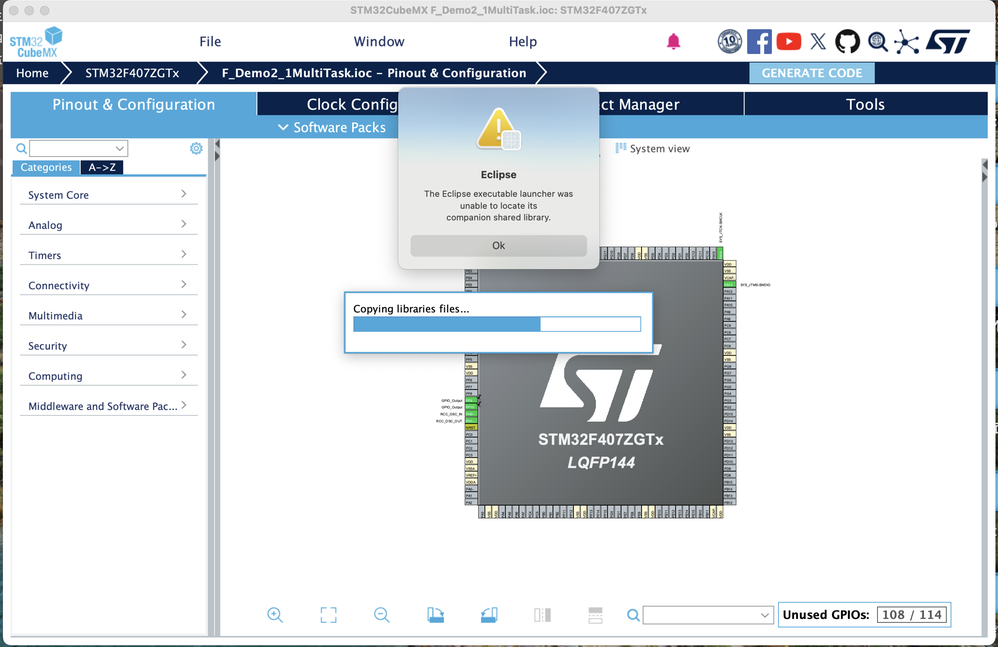
Task: Rotate the chip view clockwise icon
Action: point(435,615)
